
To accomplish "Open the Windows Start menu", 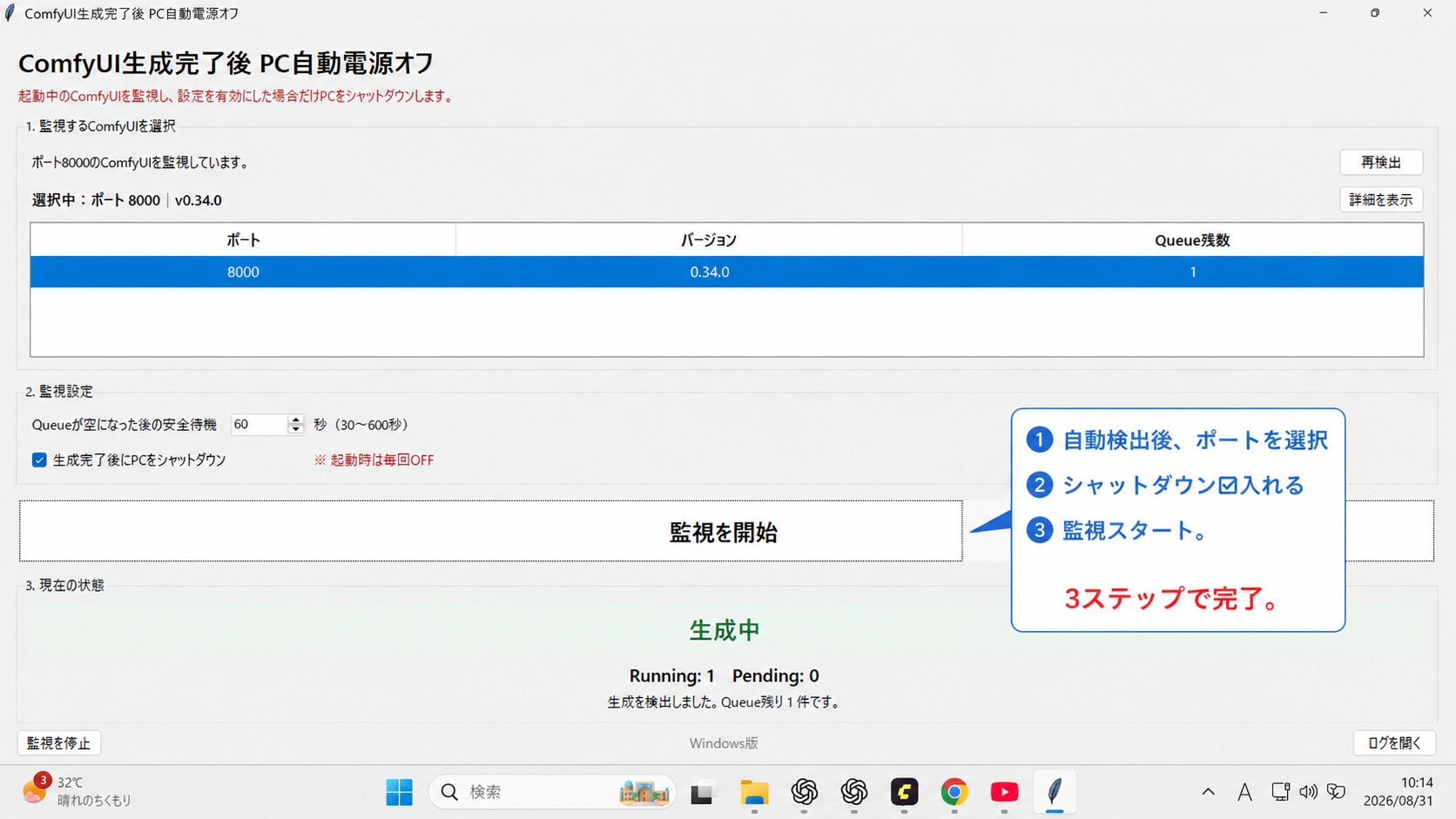I will pyautogui.click(x=399, y=792).
